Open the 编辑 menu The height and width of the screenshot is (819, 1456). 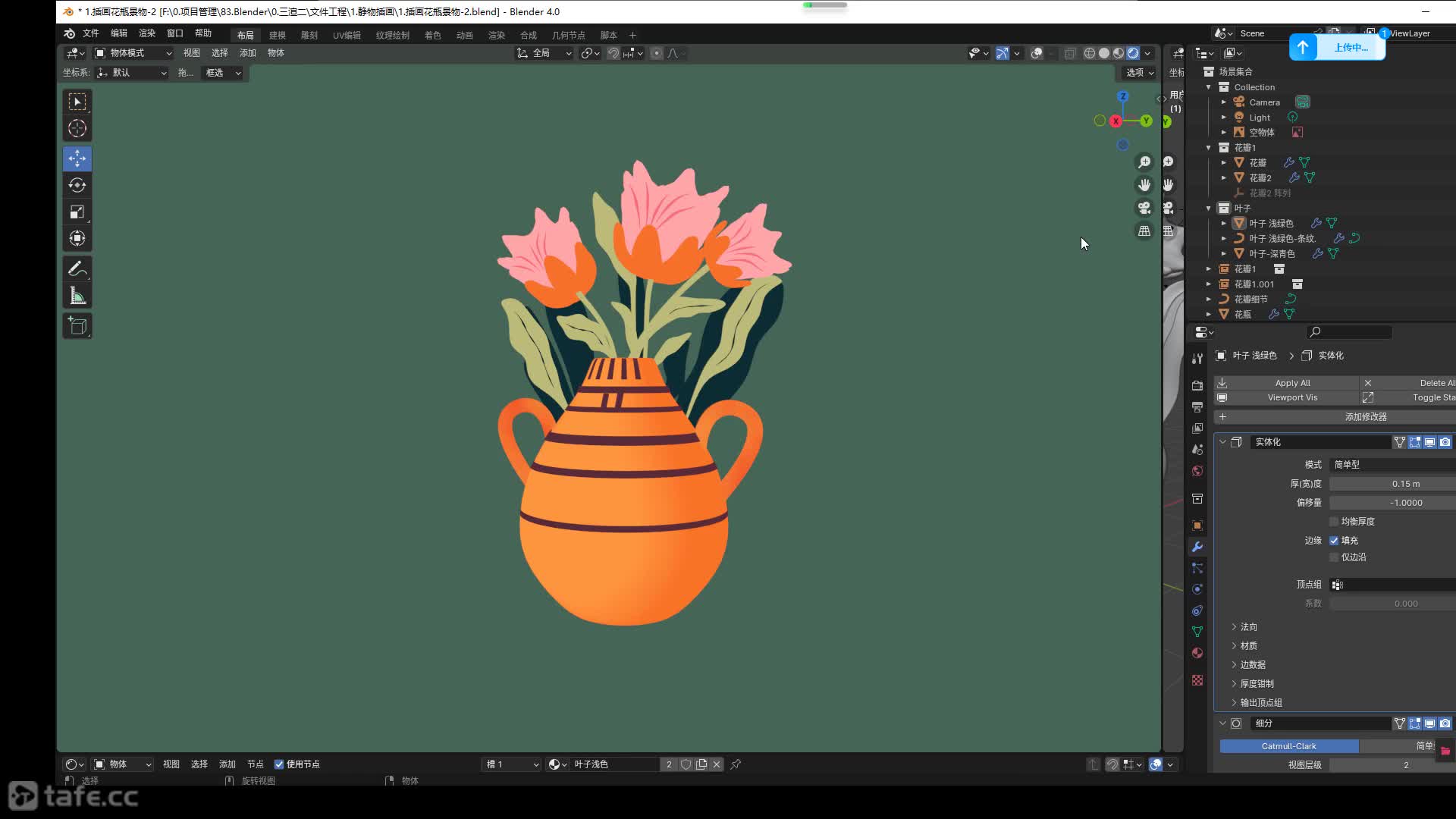point(119,33)
